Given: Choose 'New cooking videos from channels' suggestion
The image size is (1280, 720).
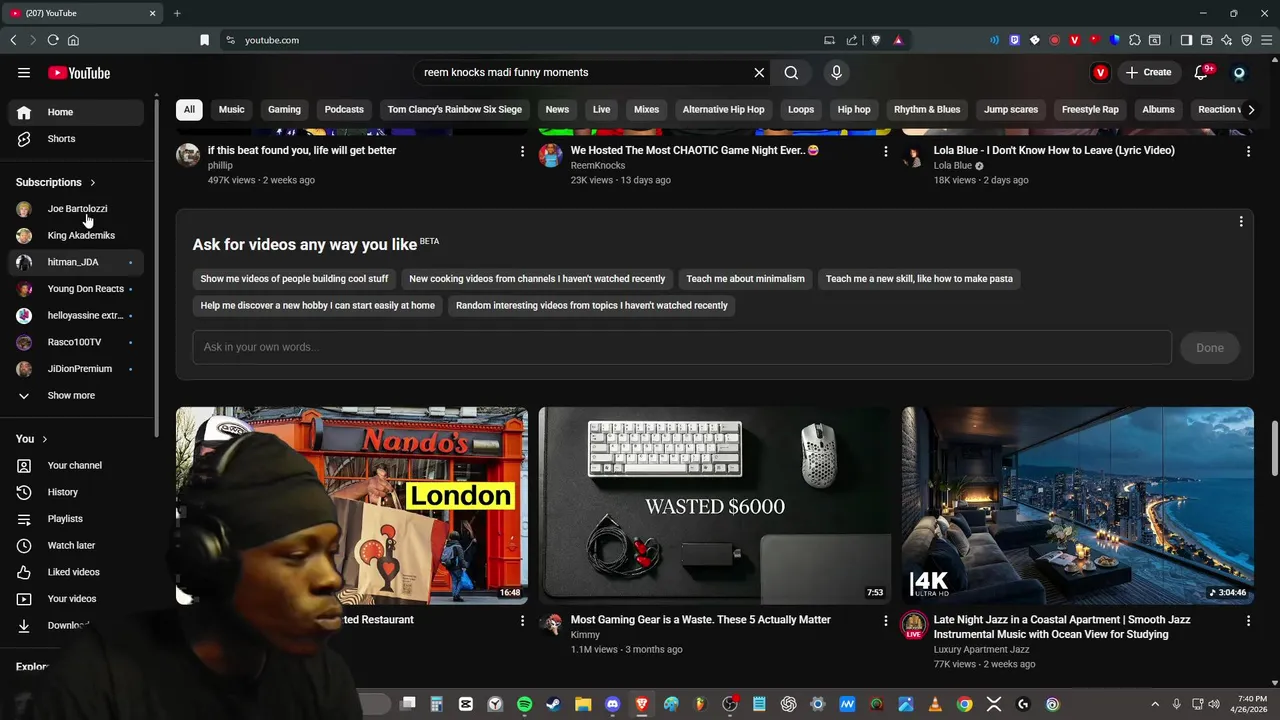Looking at the screenshot, I should (537, 279).
